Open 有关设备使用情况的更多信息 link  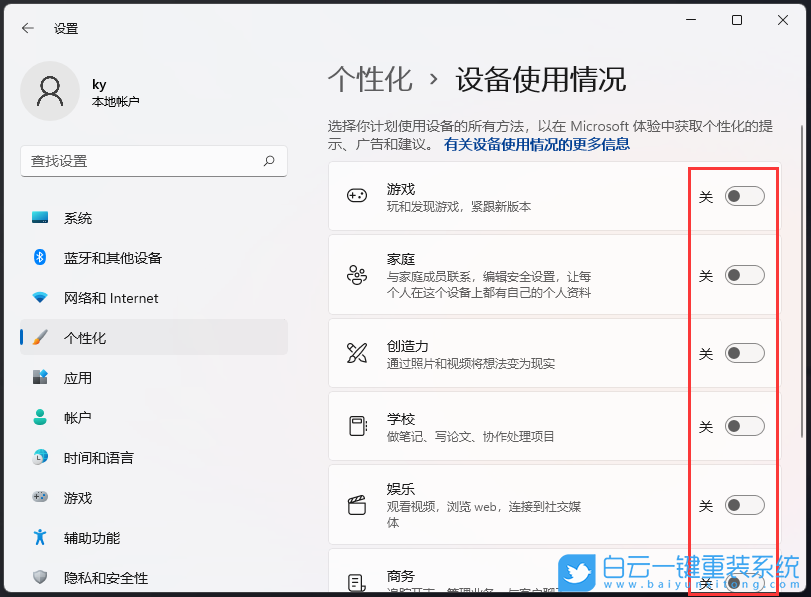[x=536, y=144]
